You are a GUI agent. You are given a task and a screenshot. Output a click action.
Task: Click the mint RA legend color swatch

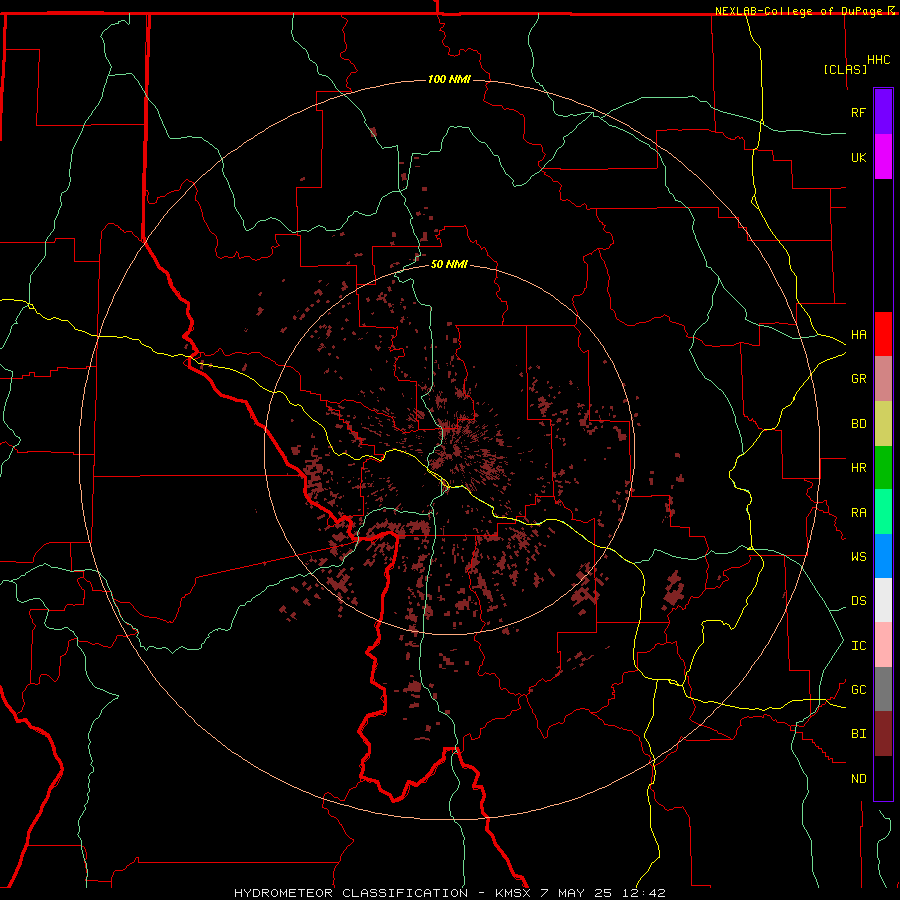click(x=883, y=512)
